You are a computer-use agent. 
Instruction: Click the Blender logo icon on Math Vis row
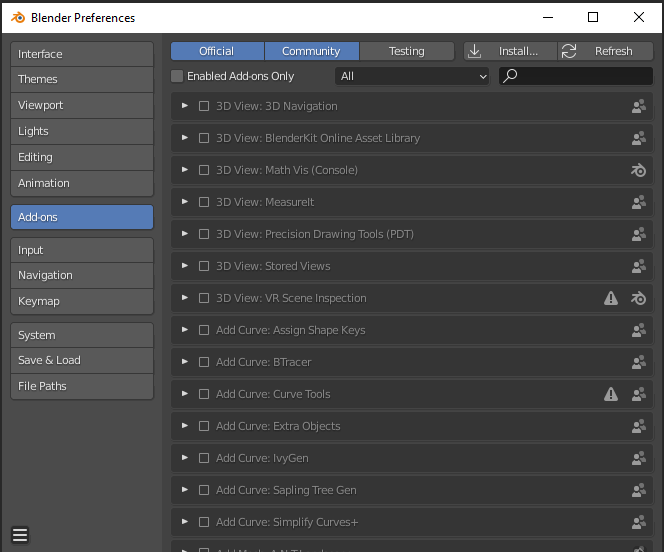[x=639, y=170]
